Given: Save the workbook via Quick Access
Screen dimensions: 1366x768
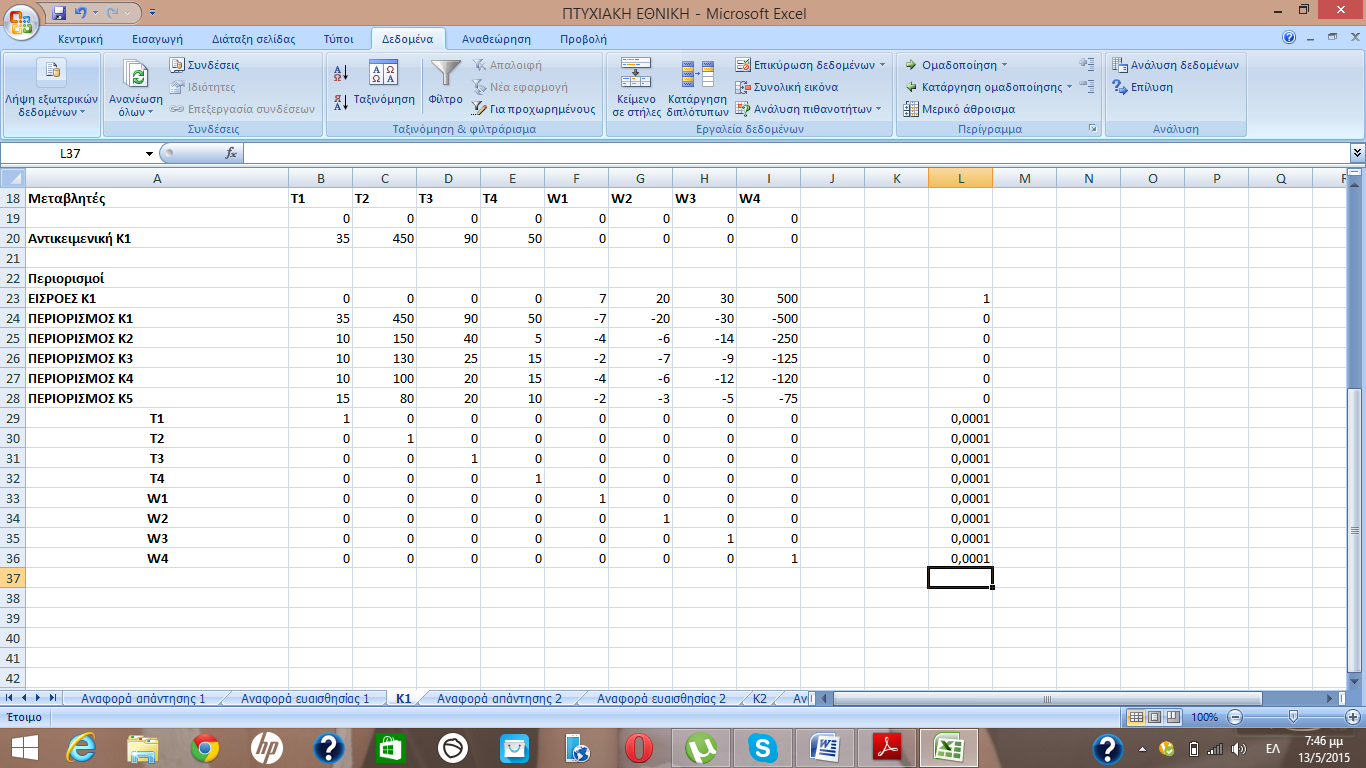Looking at the screenshot, I should click(x=59, y=13).
